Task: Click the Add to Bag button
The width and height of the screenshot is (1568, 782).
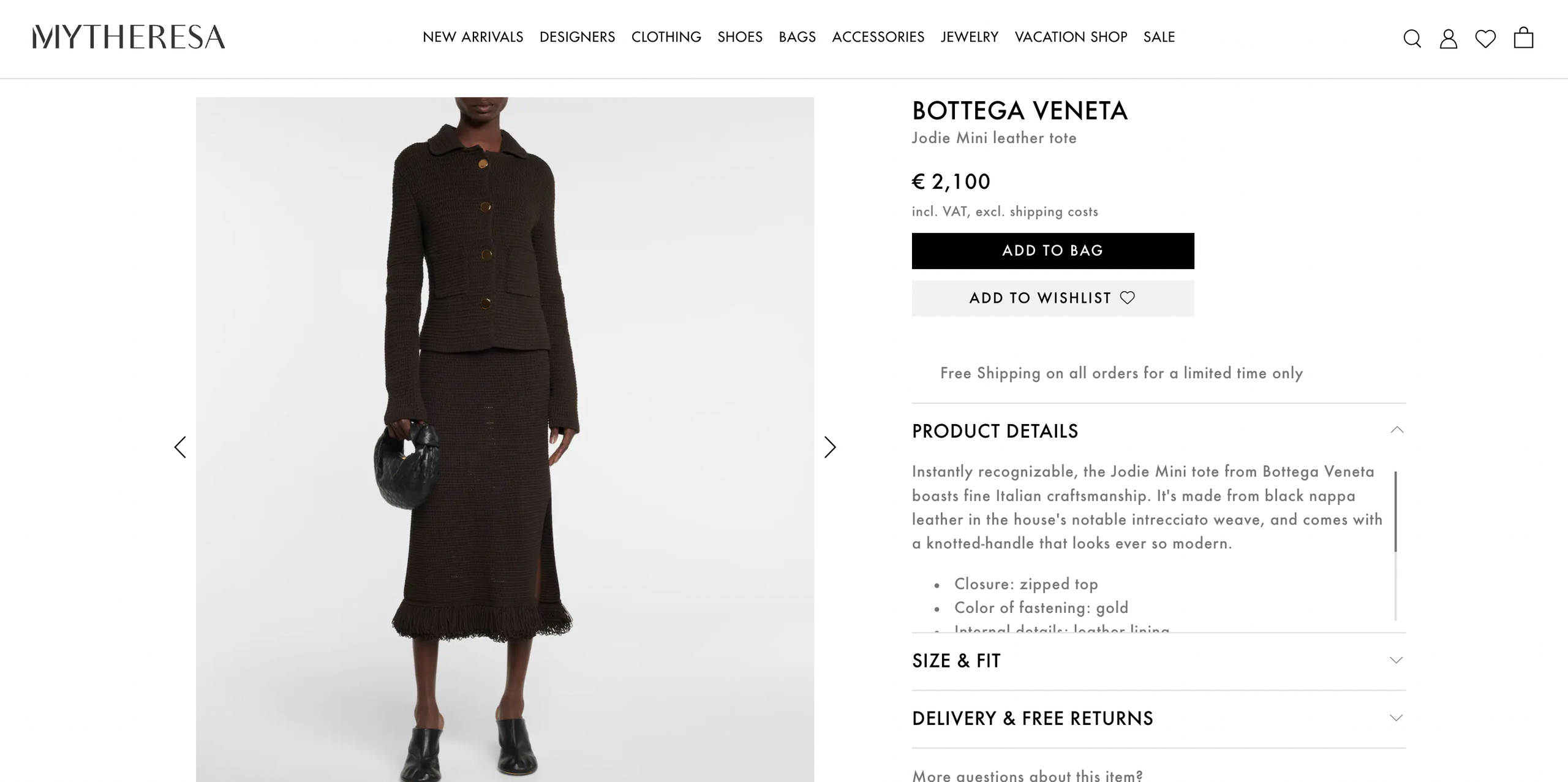Action: coord(1052,251)
